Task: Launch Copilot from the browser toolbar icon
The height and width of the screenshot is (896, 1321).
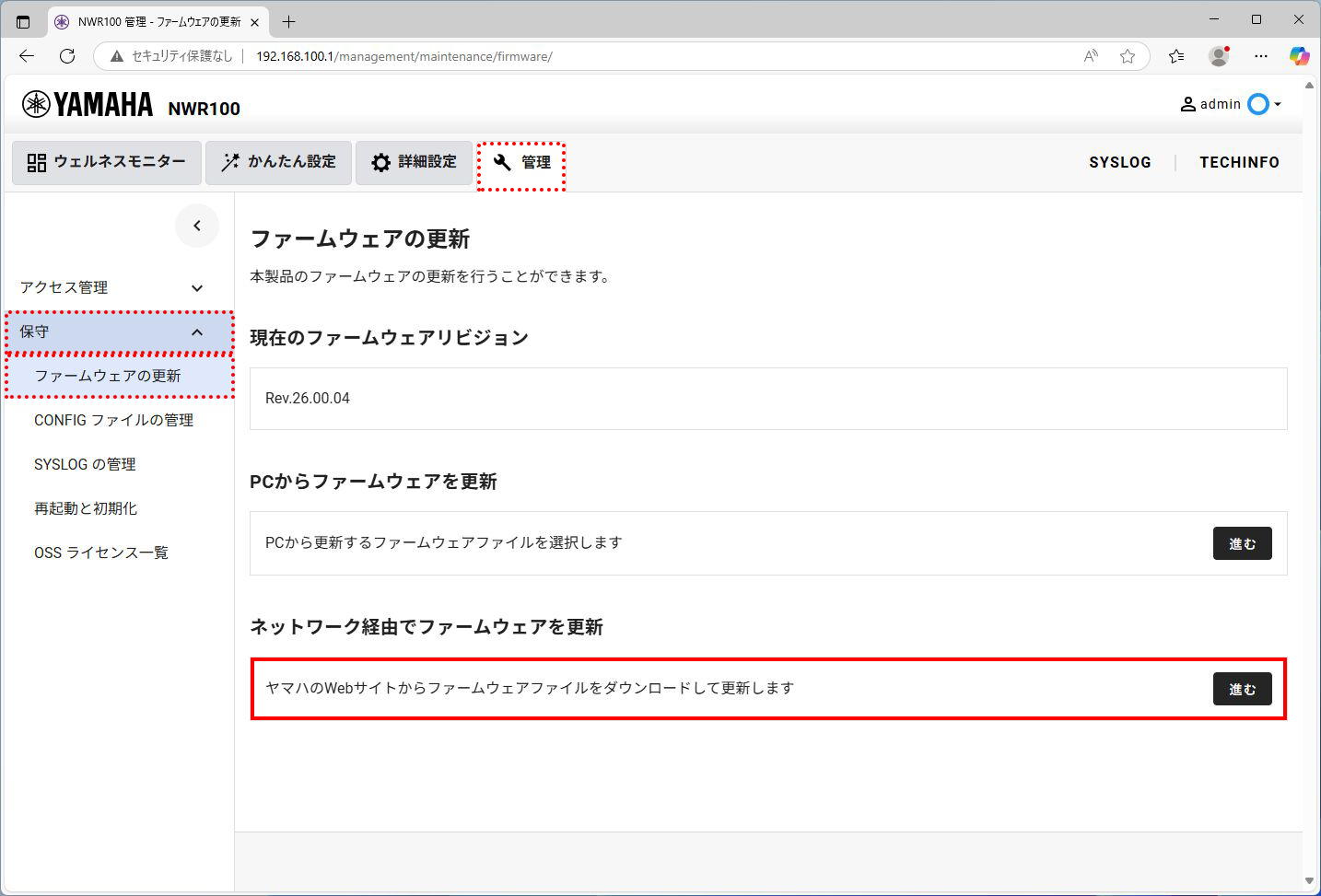Action: pos(1300,56)
